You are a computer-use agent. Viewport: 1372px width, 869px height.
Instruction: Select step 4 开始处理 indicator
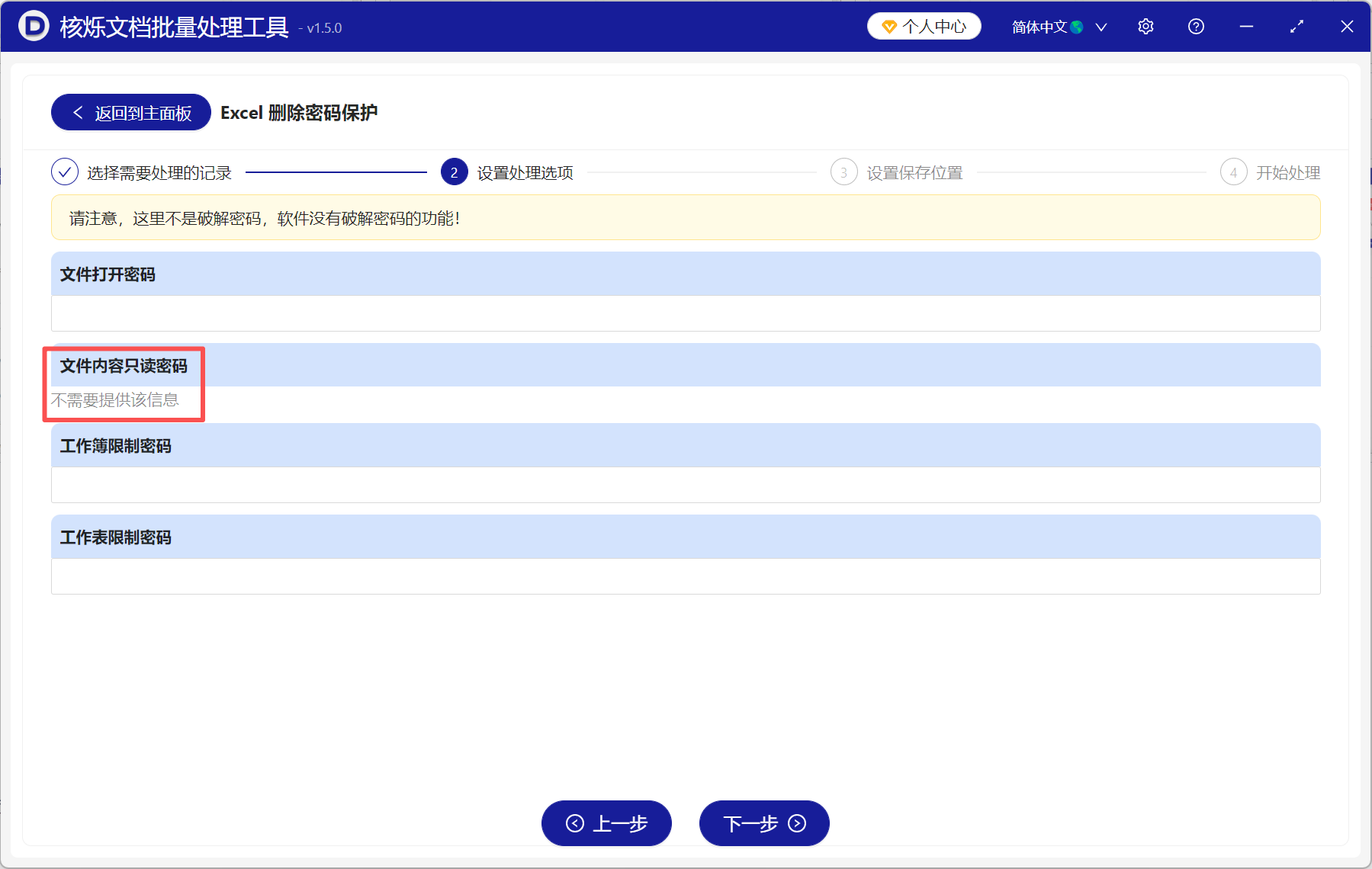[1234, 172]
